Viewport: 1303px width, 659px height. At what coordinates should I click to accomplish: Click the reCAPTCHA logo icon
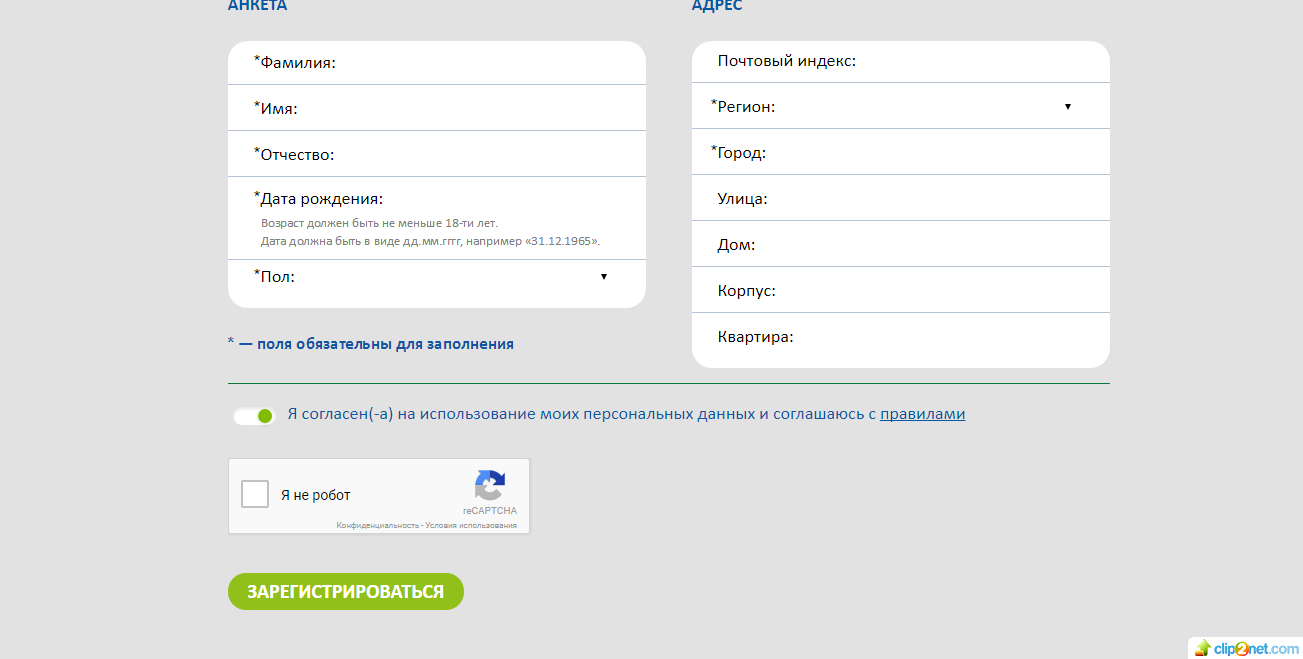click(x=489, y=485)
